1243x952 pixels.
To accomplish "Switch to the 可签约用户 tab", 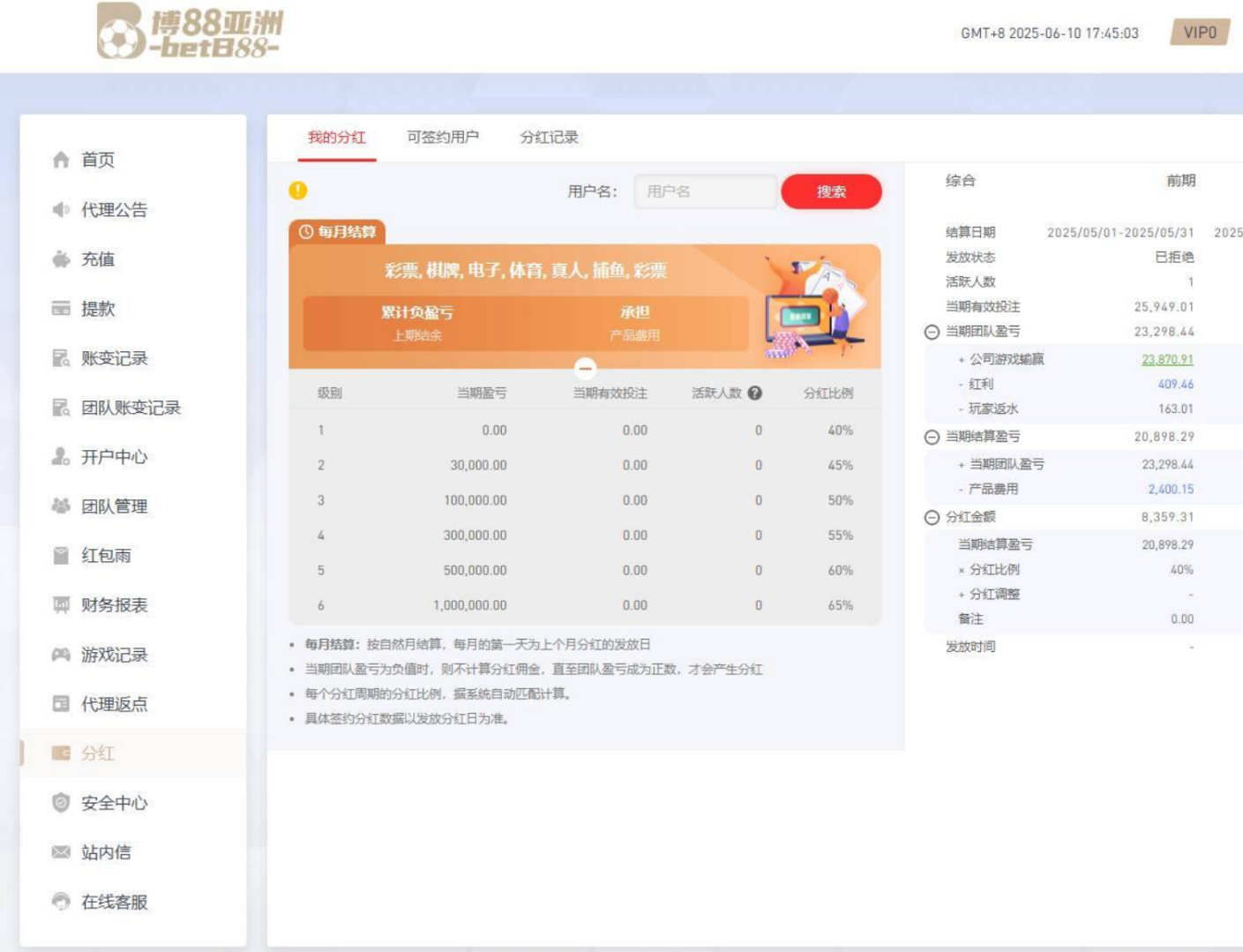I will click(x=443, y=138).
